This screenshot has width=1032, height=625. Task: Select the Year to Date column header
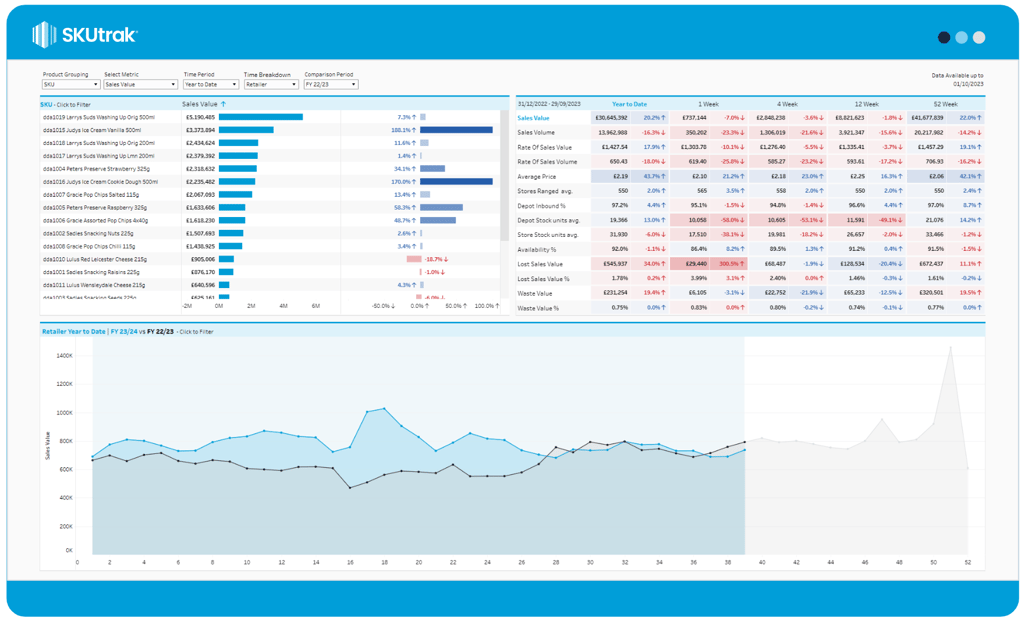point(629,104)
